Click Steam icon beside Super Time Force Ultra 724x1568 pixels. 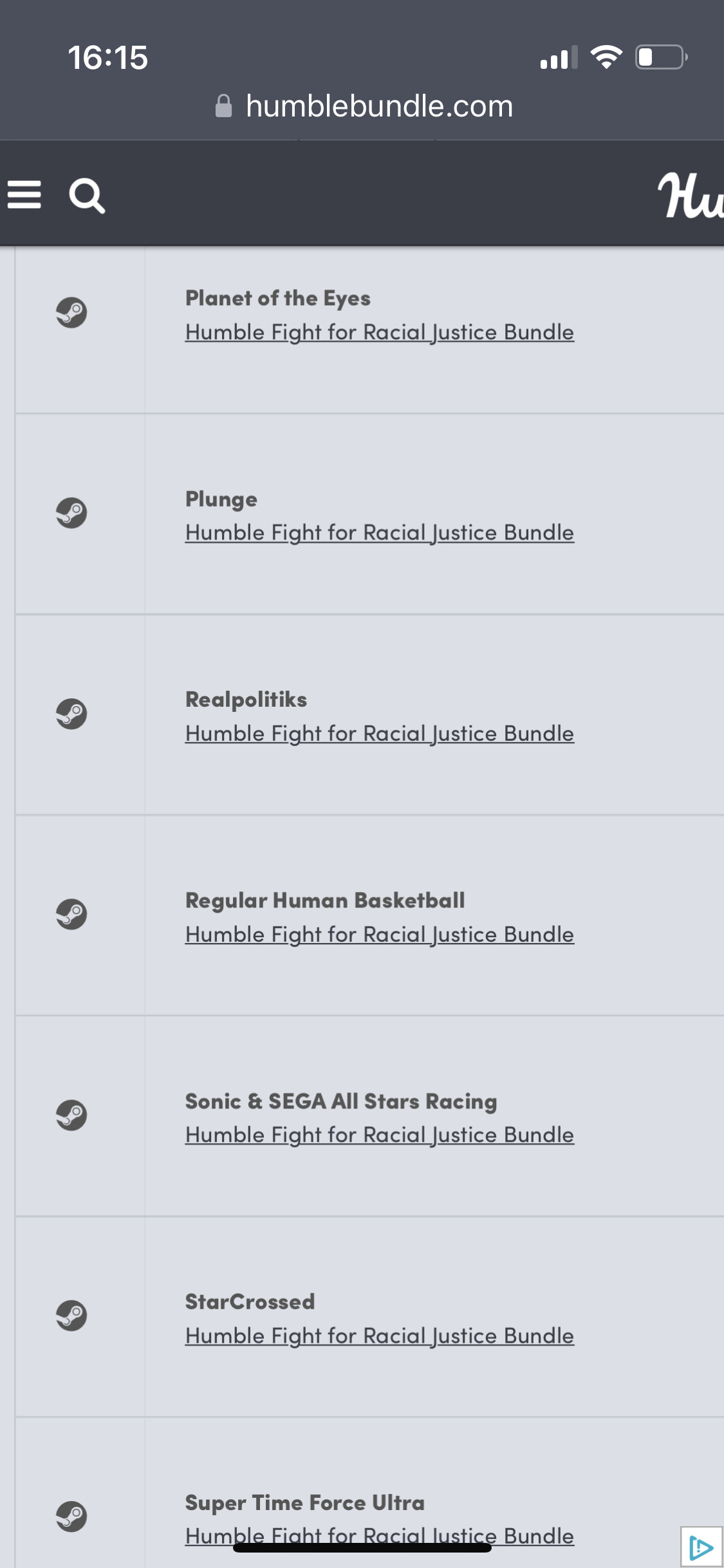71,1517
